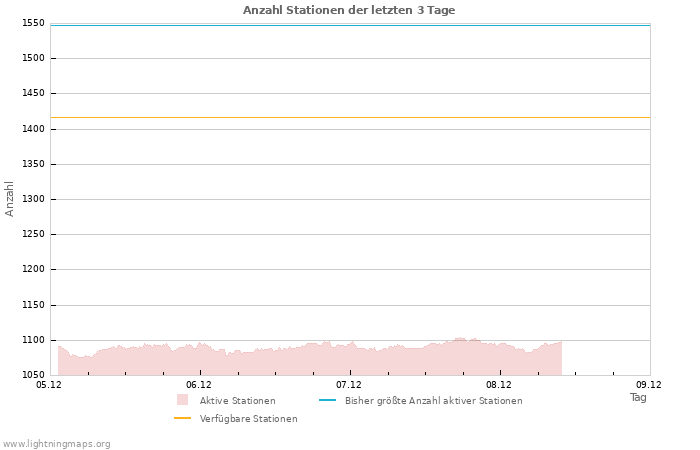The height and width of the screenshot is (450, 700).
Task: Click the 1200 y-axis tick value
Action: (33, 269)
